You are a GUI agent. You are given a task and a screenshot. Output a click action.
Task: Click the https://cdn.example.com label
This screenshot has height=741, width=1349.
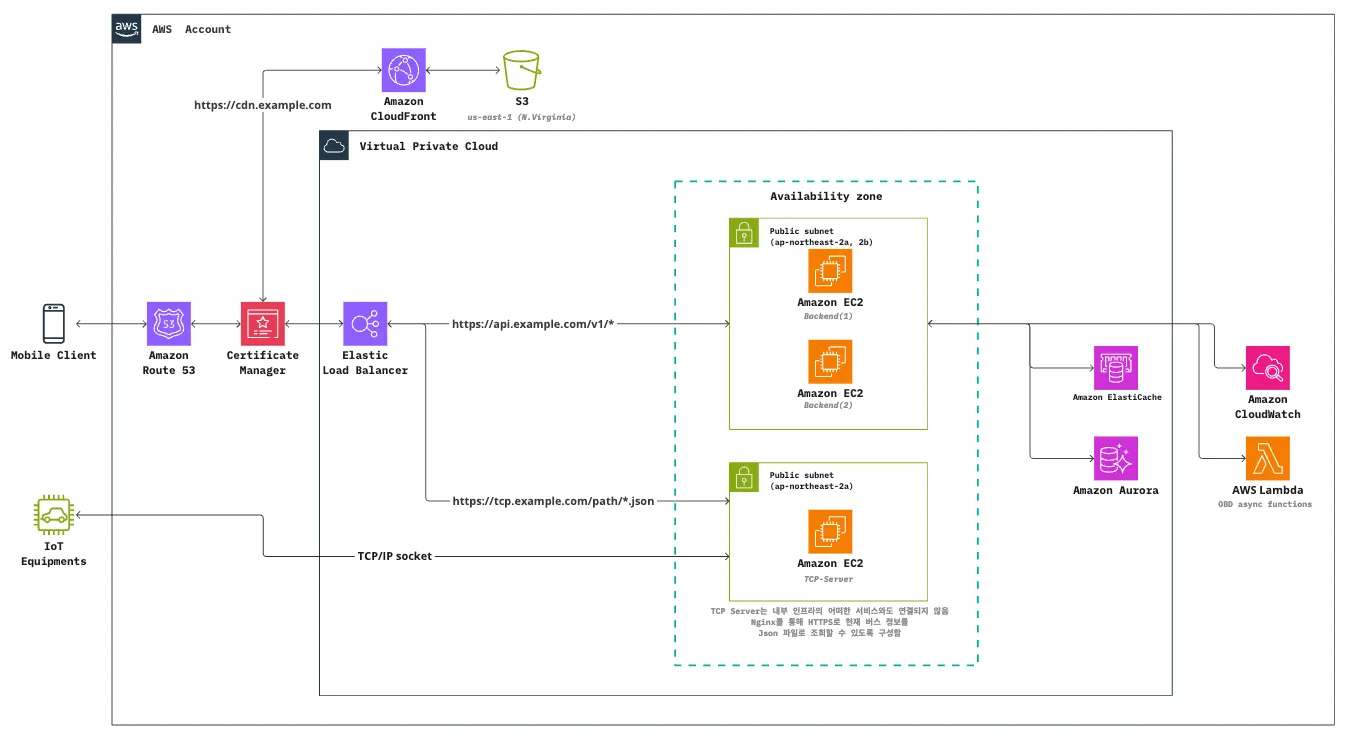pos(263,104)
